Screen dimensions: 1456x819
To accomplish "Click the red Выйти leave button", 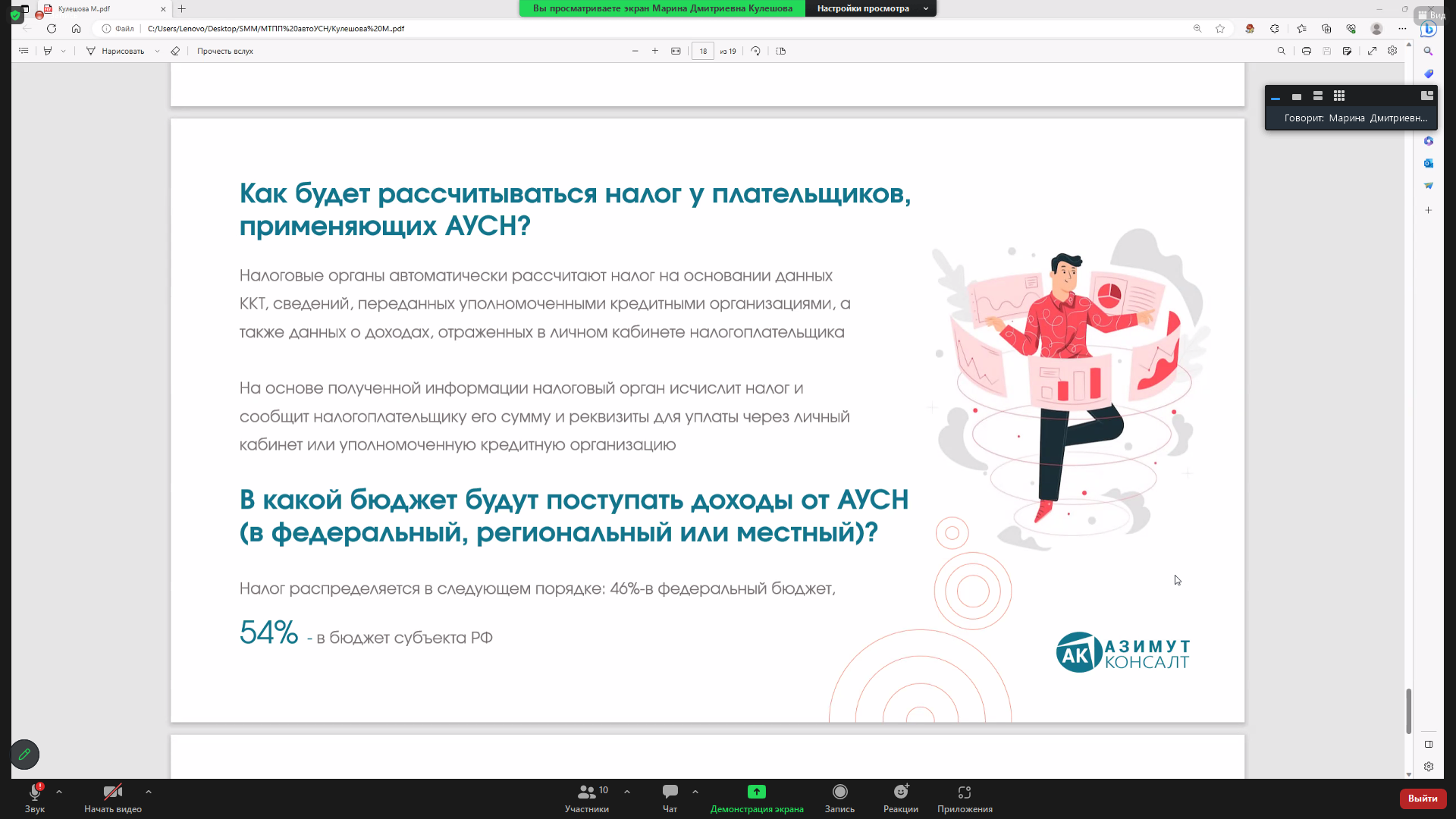I will [x=1422, y=798].
